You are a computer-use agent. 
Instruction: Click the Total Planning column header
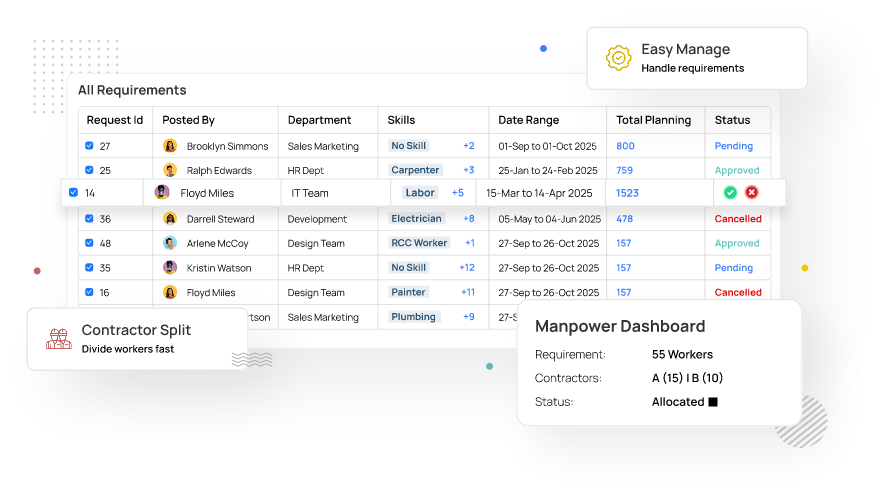point(653,120)
